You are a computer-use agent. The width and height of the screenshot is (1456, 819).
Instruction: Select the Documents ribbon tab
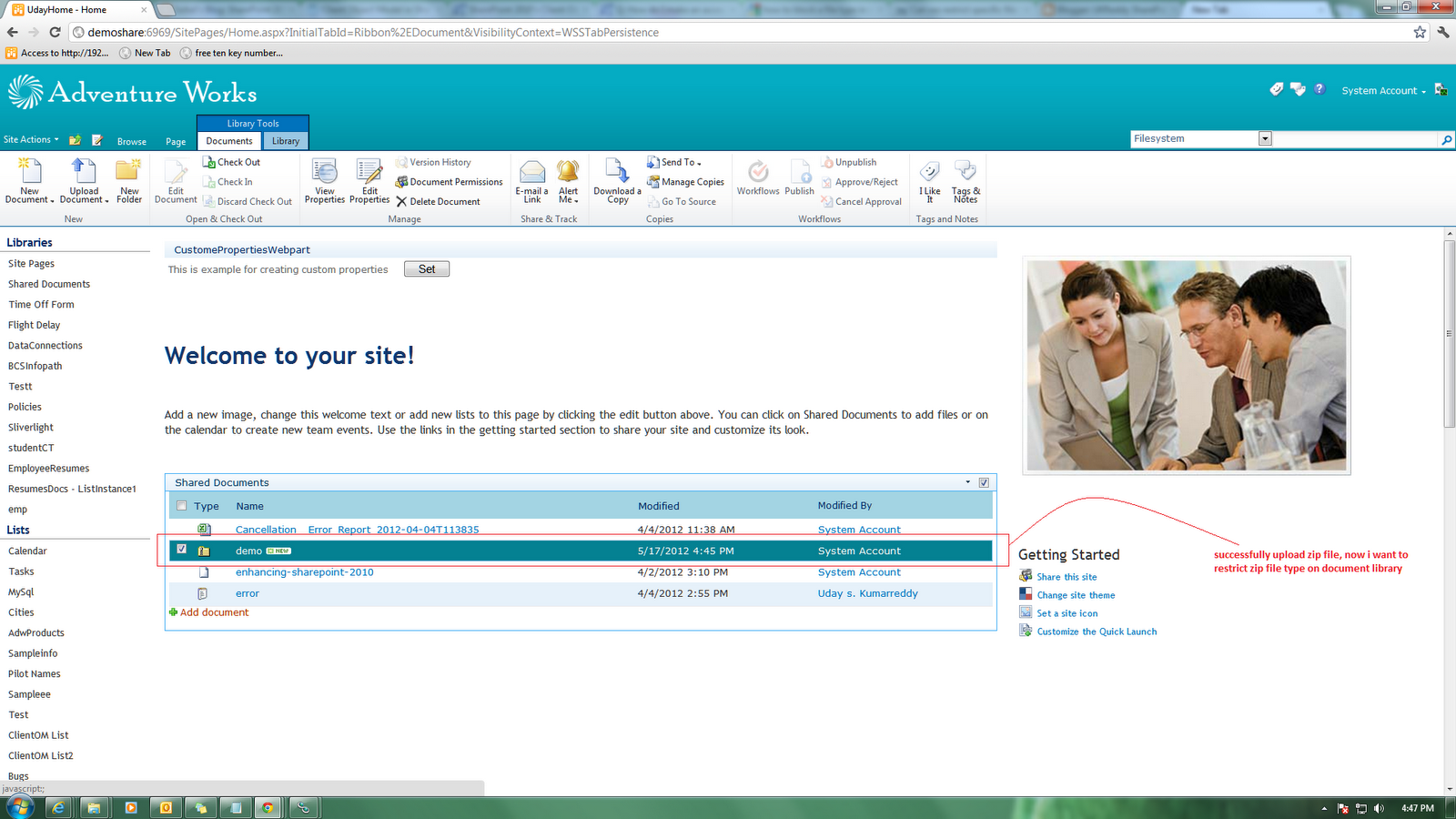tap(229, 141)
